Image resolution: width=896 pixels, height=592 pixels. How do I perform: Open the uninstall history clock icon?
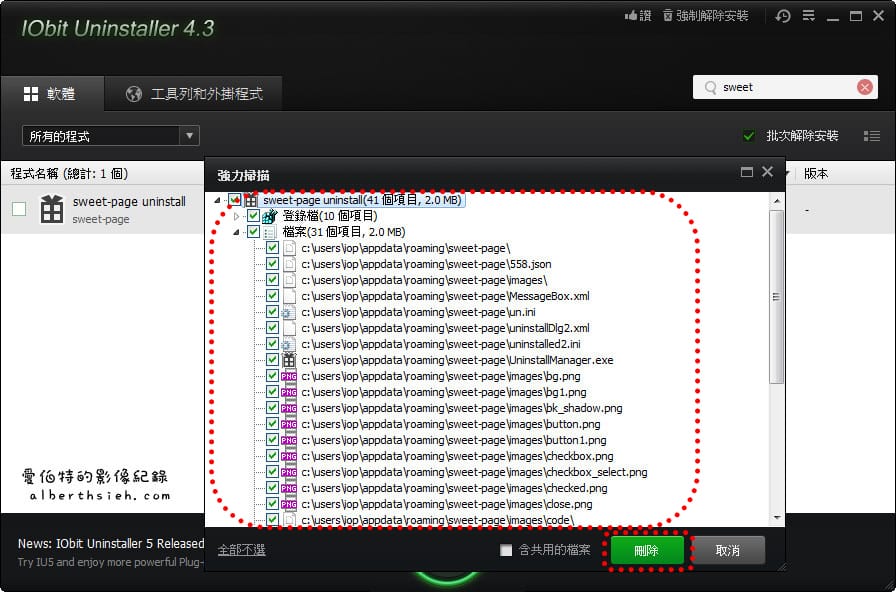pyautogui.click(x=783, y=16)
